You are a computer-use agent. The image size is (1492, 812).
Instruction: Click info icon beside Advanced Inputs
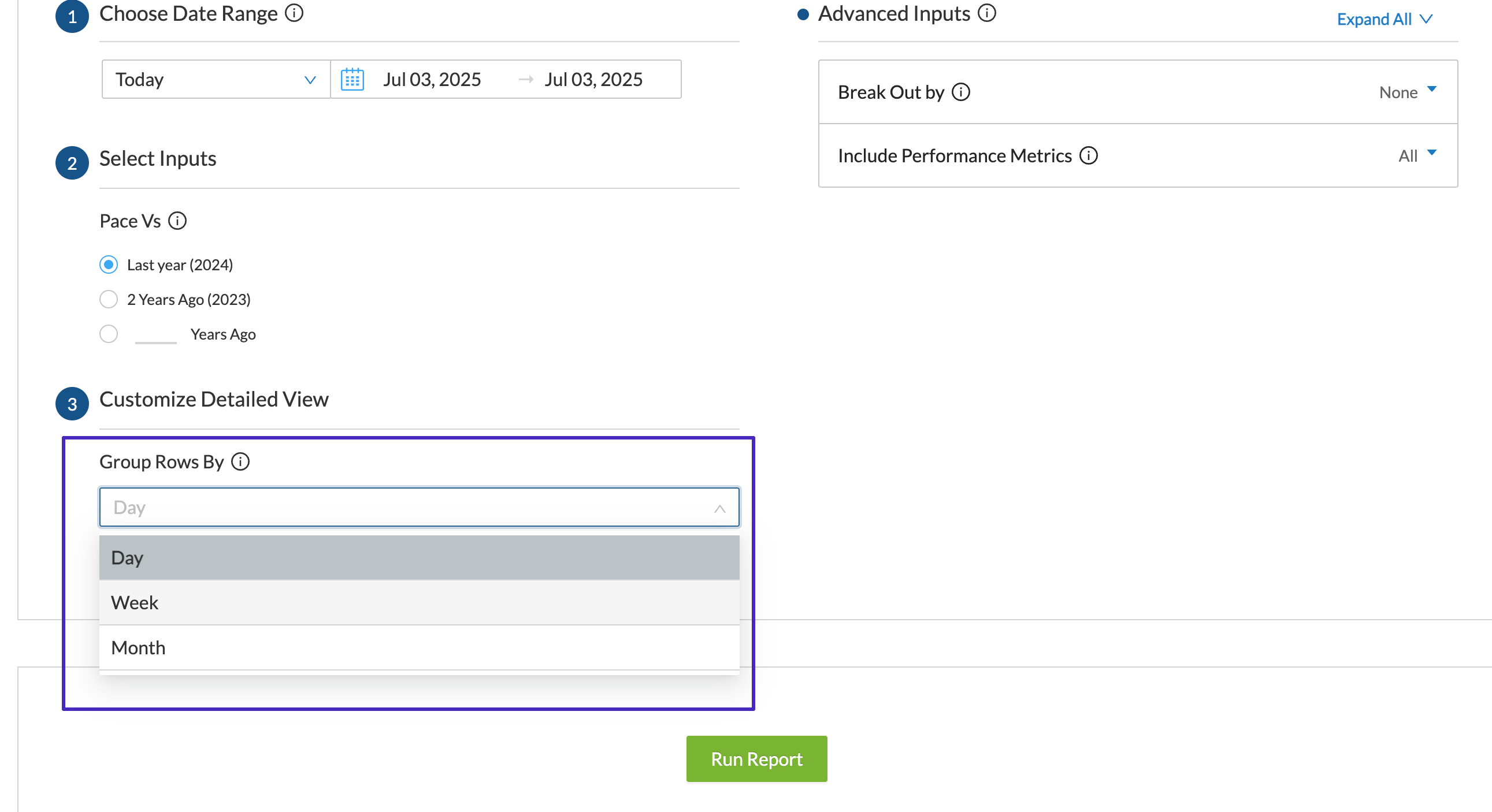click(x=986, y=13)
